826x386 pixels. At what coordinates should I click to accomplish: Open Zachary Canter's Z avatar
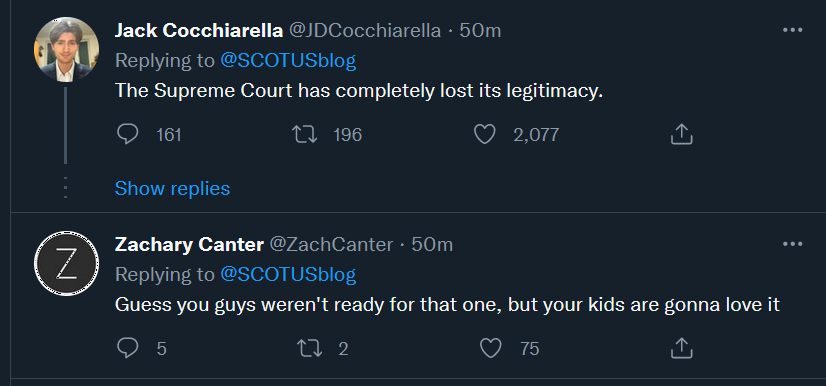(66, 263)
